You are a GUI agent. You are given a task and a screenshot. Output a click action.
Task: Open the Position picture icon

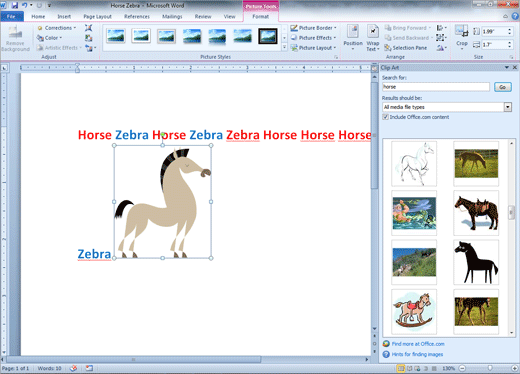point(353,31)
